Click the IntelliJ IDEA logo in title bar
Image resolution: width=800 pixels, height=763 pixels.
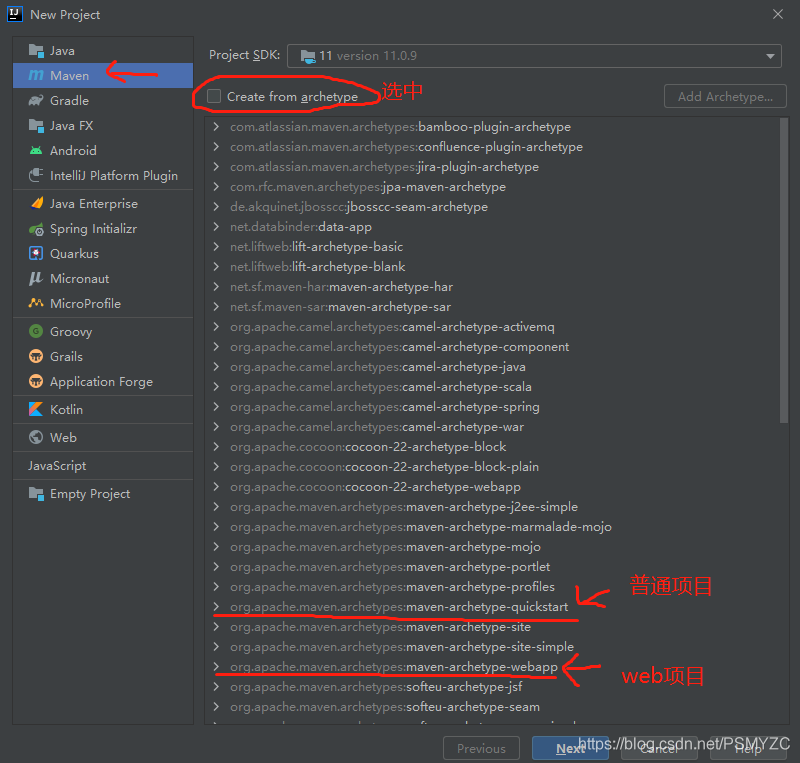pos(15,14)
